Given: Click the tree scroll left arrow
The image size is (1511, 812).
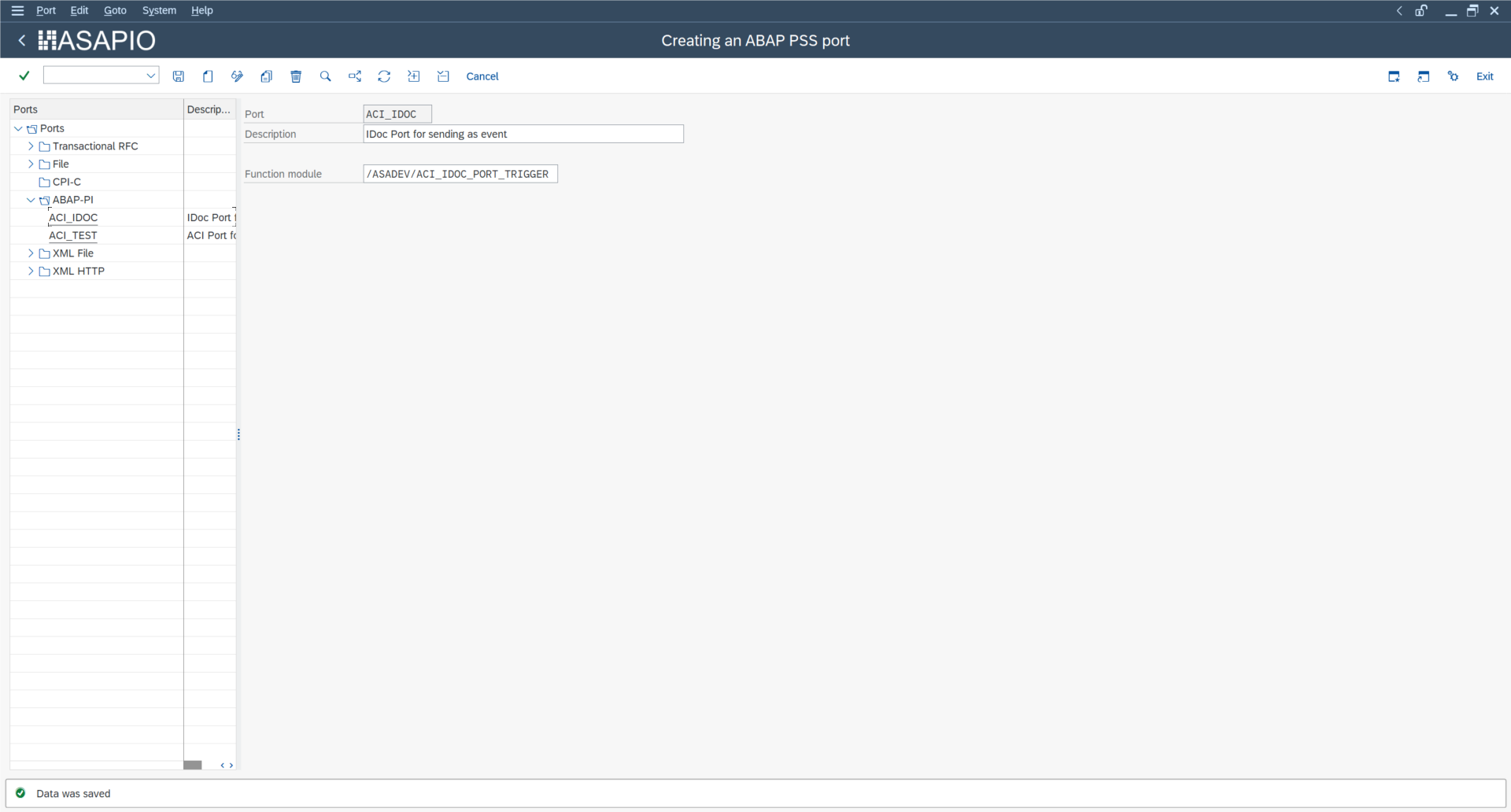Looking at the screenshot, I should [x=223, y=765].
